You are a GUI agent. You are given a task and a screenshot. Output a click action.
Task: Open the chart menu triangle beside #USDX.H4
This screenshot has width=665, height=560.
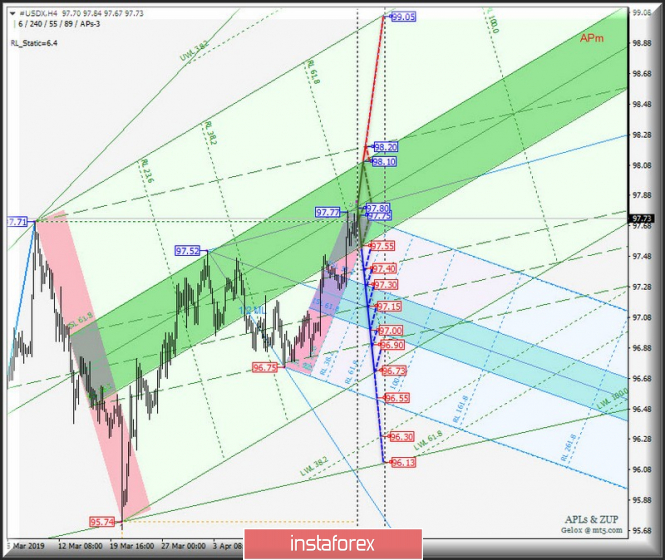(12, 13)
